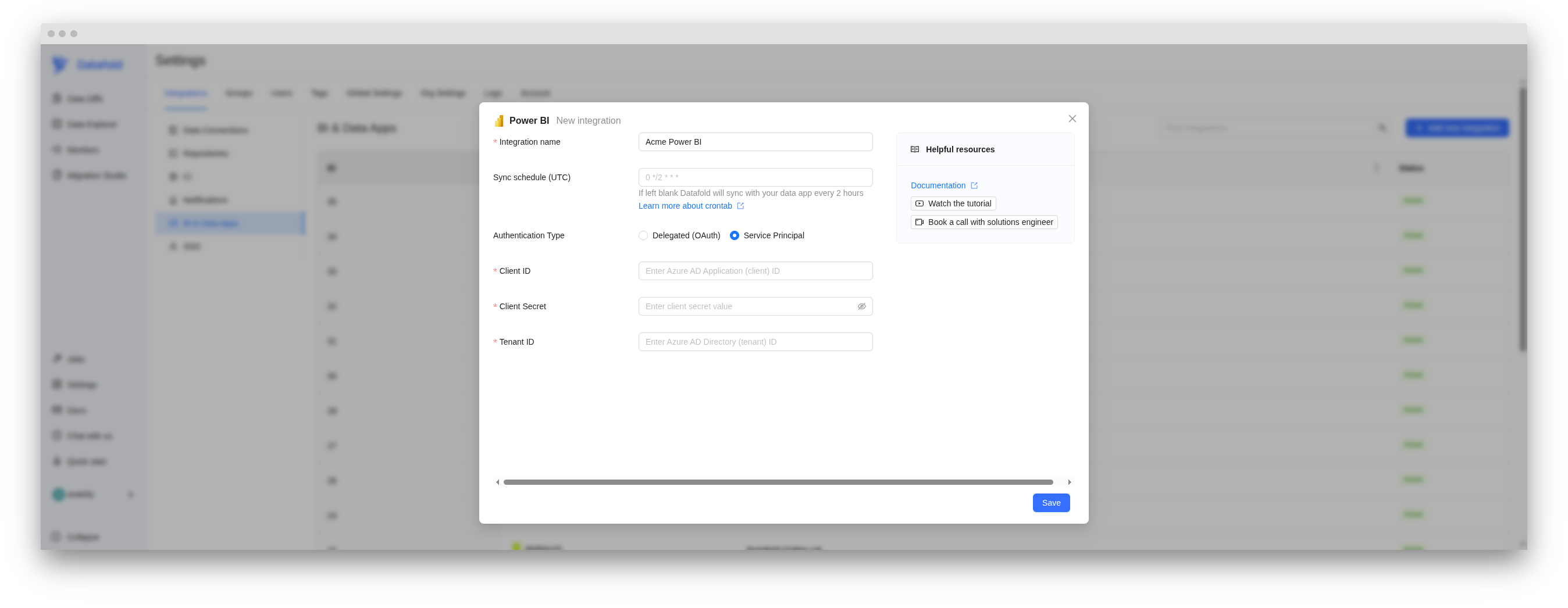Click the dialog horizontal scrollbar thumb
The height and width of the screenshot is (608, 1568).
pos(777,482)
